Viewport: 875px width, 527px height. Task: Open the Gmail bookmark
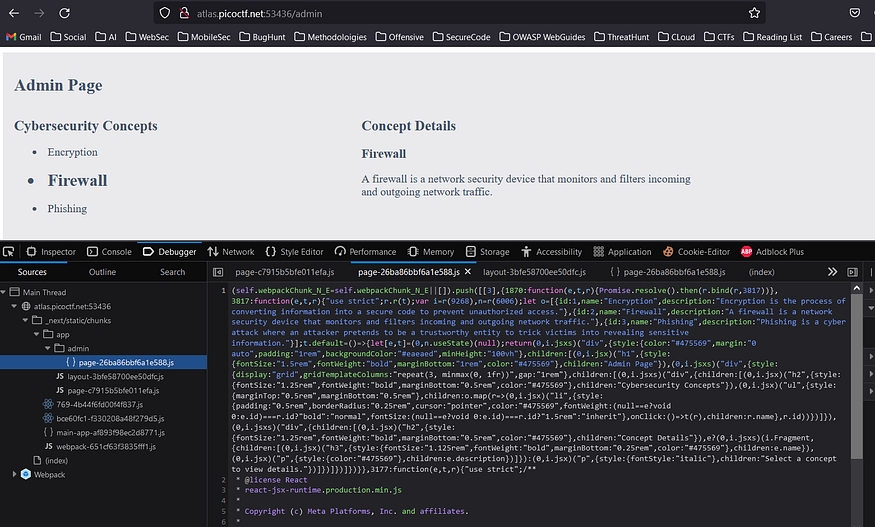click(24, 37)
